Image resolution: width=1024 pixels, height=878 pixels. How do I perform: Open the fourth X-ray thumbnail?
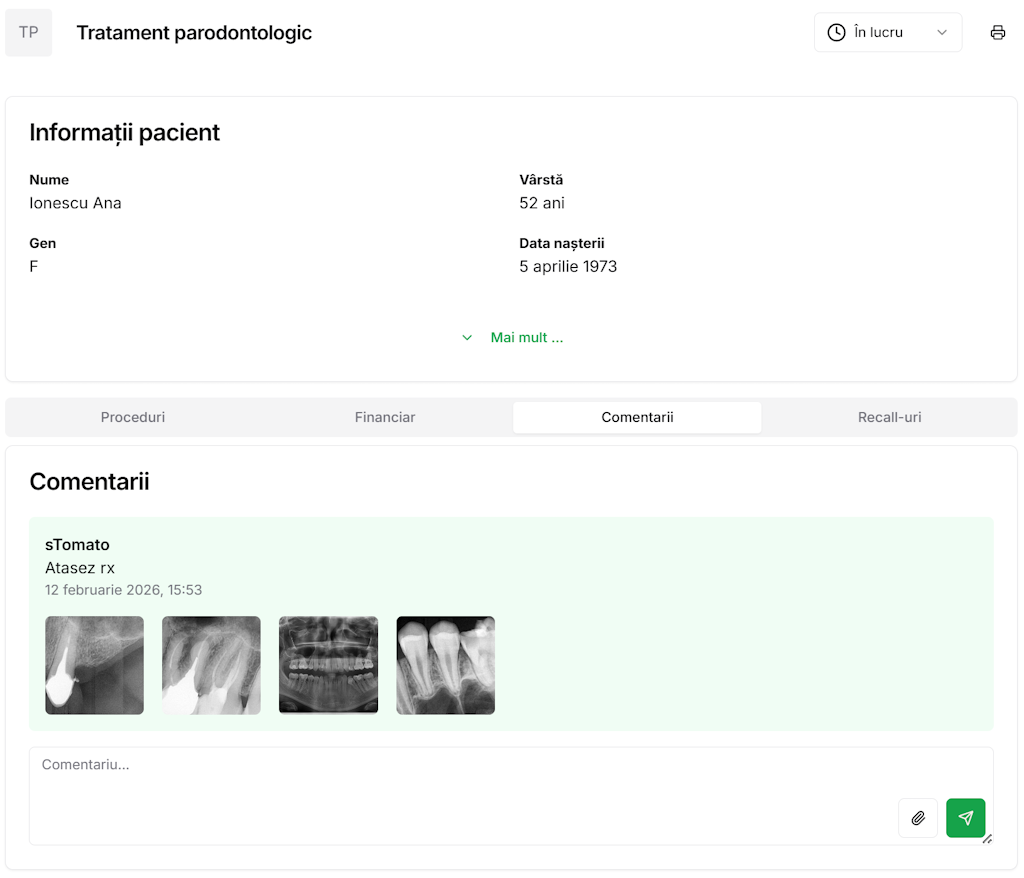point(445,665)
